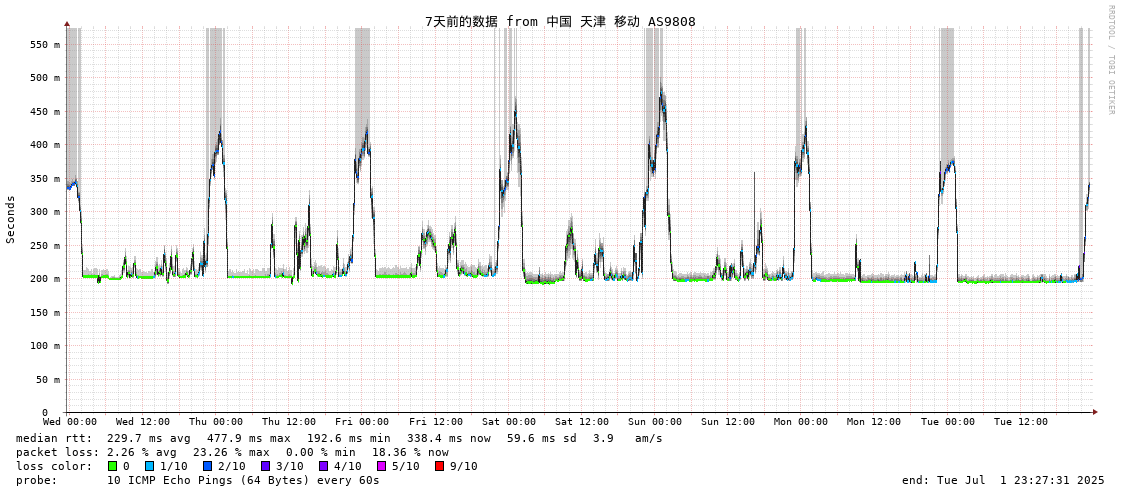
Task: Click the green 0 loss color swatch
Action: pos(112,466)
